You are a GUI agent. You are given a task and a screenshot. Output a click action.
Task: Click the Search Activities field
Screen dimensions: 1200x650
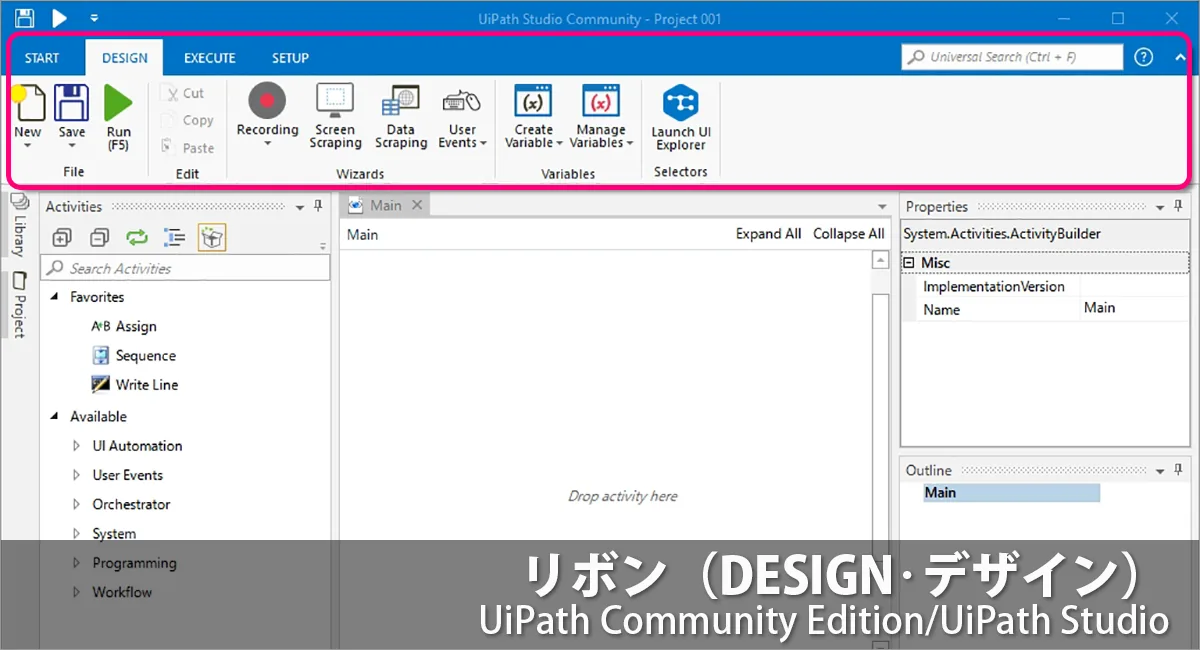(x=185, y=268)
